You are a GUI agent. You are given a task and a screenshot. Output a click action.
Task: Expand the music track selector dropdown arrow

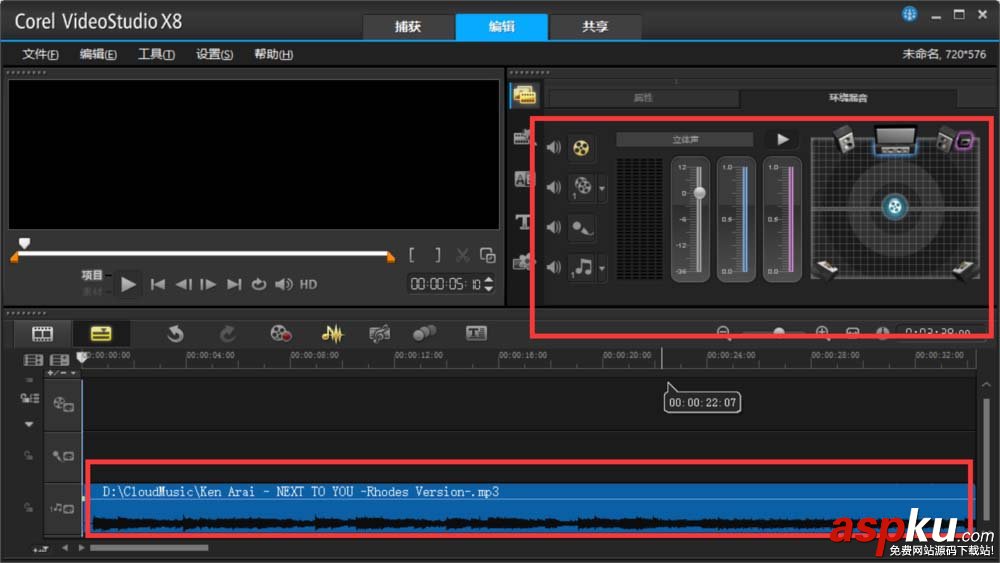[601, 268]
